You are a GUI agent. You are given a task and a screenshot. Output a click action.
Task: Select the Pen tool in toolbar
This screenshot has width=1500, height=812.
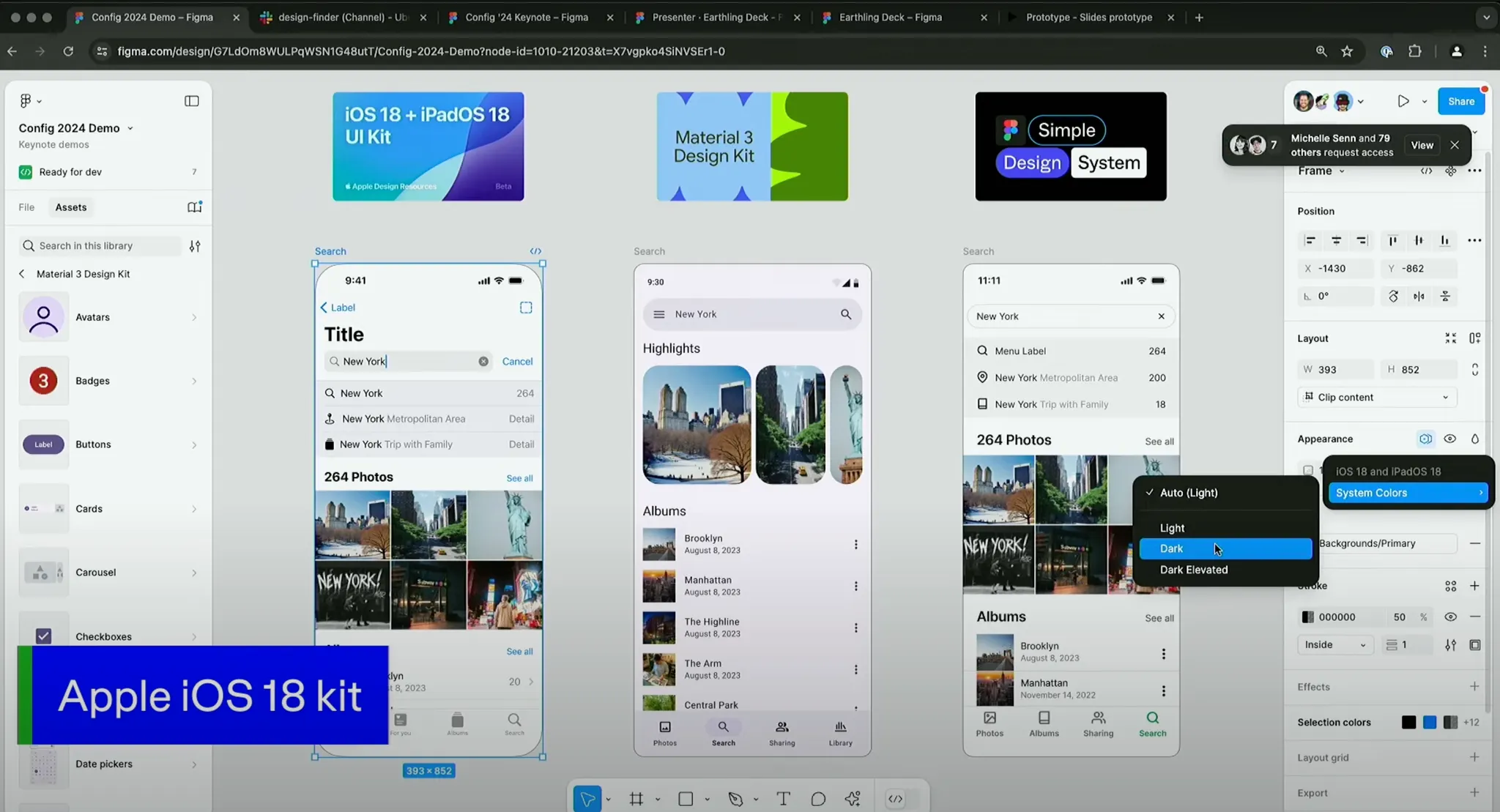point(735,799)
